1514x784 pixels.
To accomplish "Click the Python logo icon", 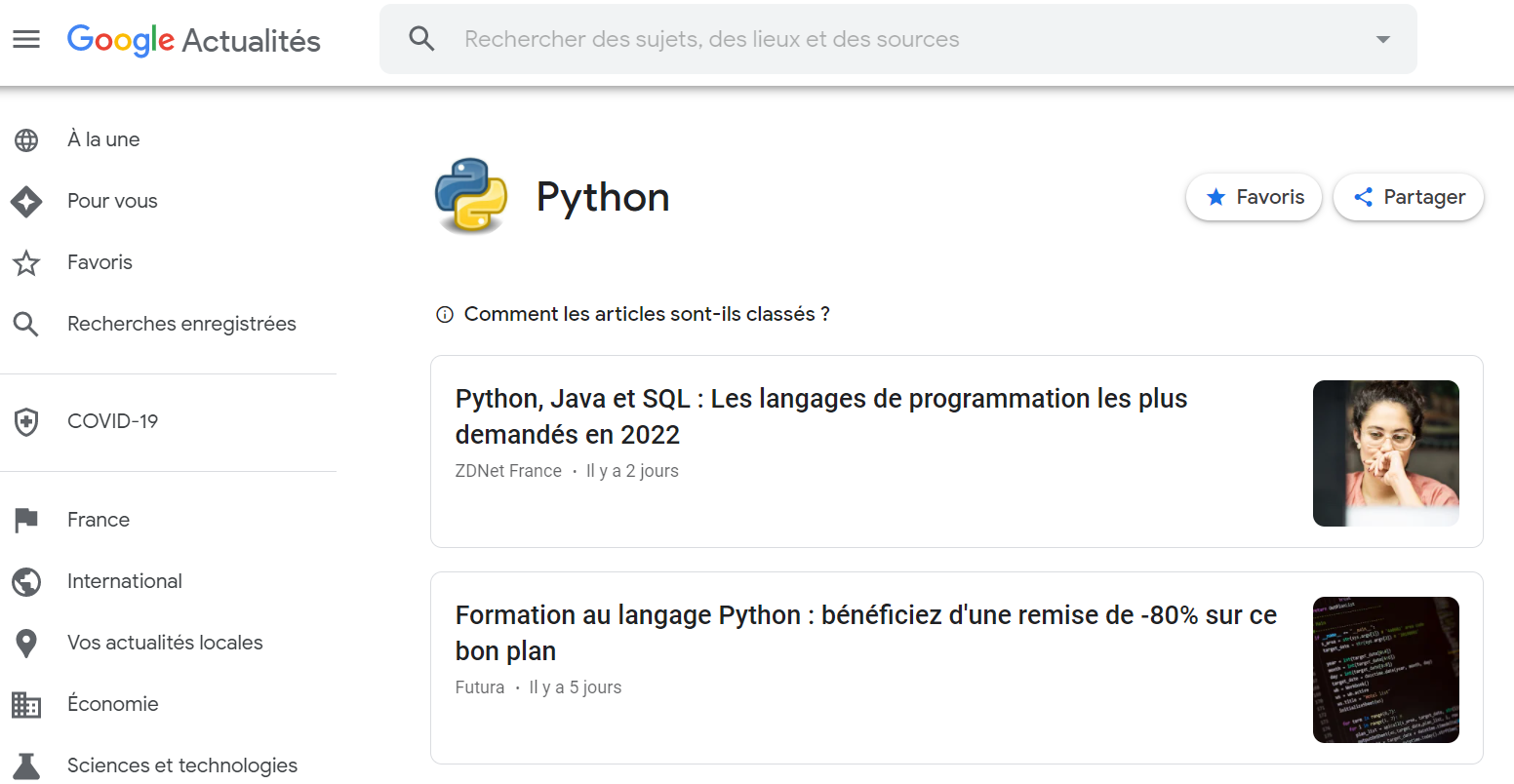I will click(x=471, y=196).
